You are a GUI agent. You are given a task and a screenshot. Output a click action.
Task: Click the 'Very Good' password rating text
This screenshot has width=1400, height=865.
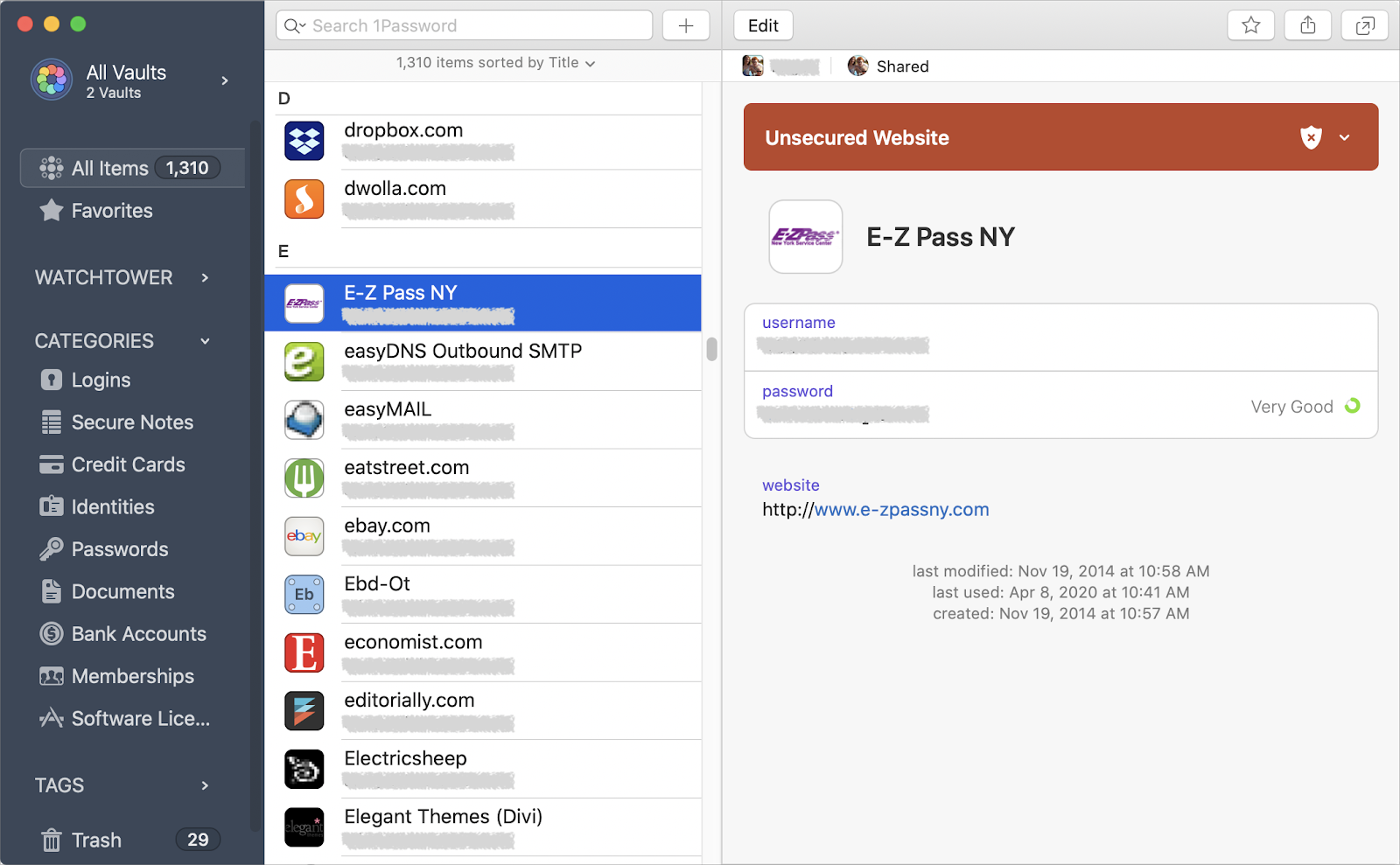1291,407
